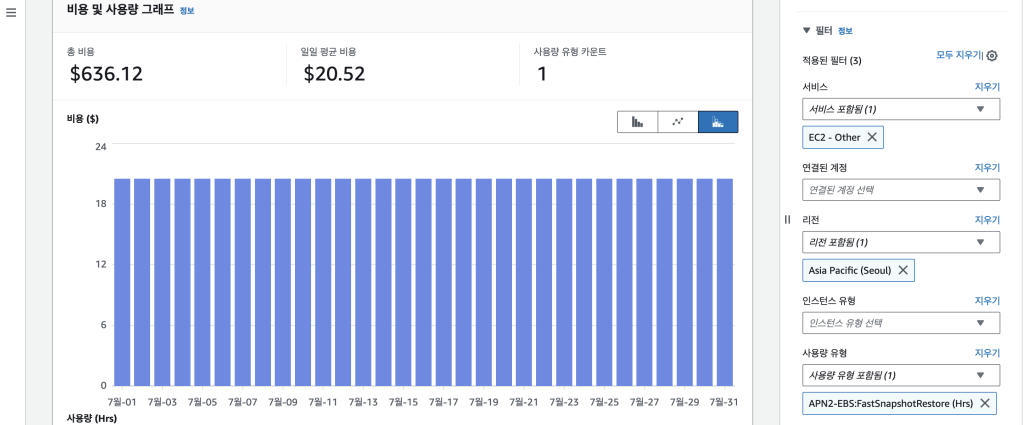
Task: Click 지우기 next to 리전
Action: pos(987,220)
